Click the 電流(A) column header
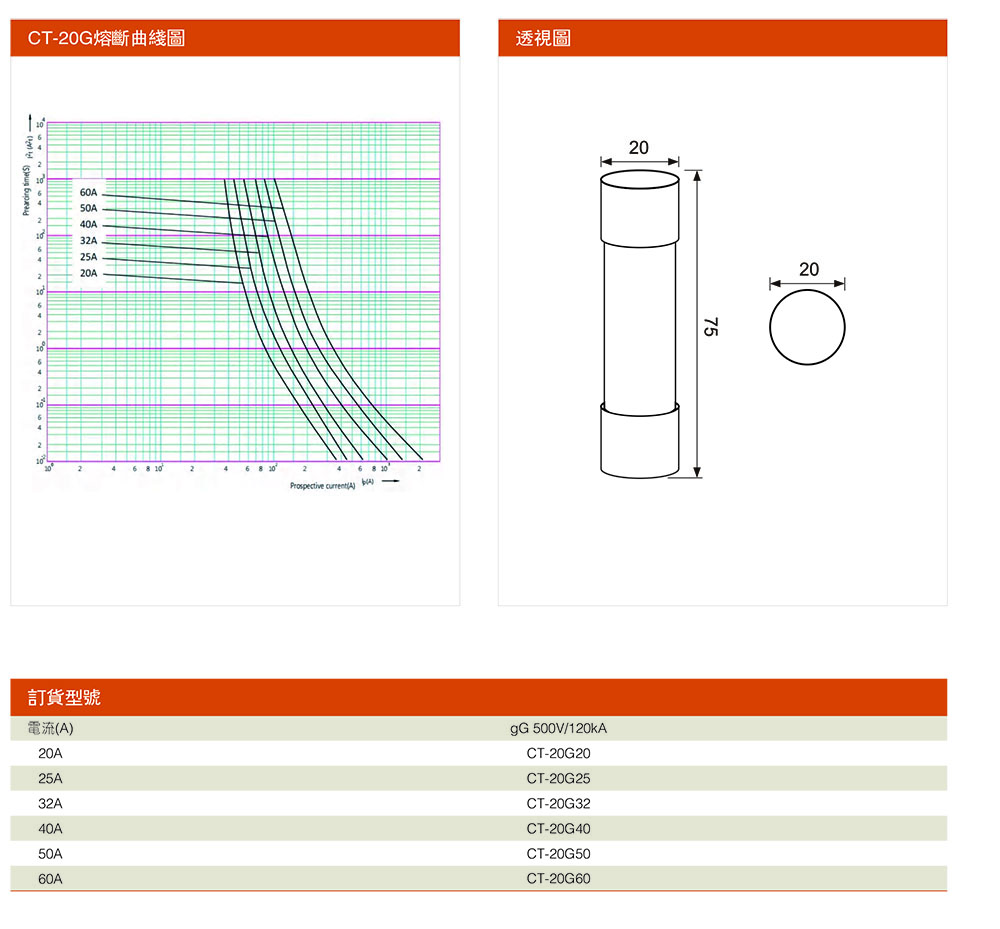 click(x=50, y=728)
